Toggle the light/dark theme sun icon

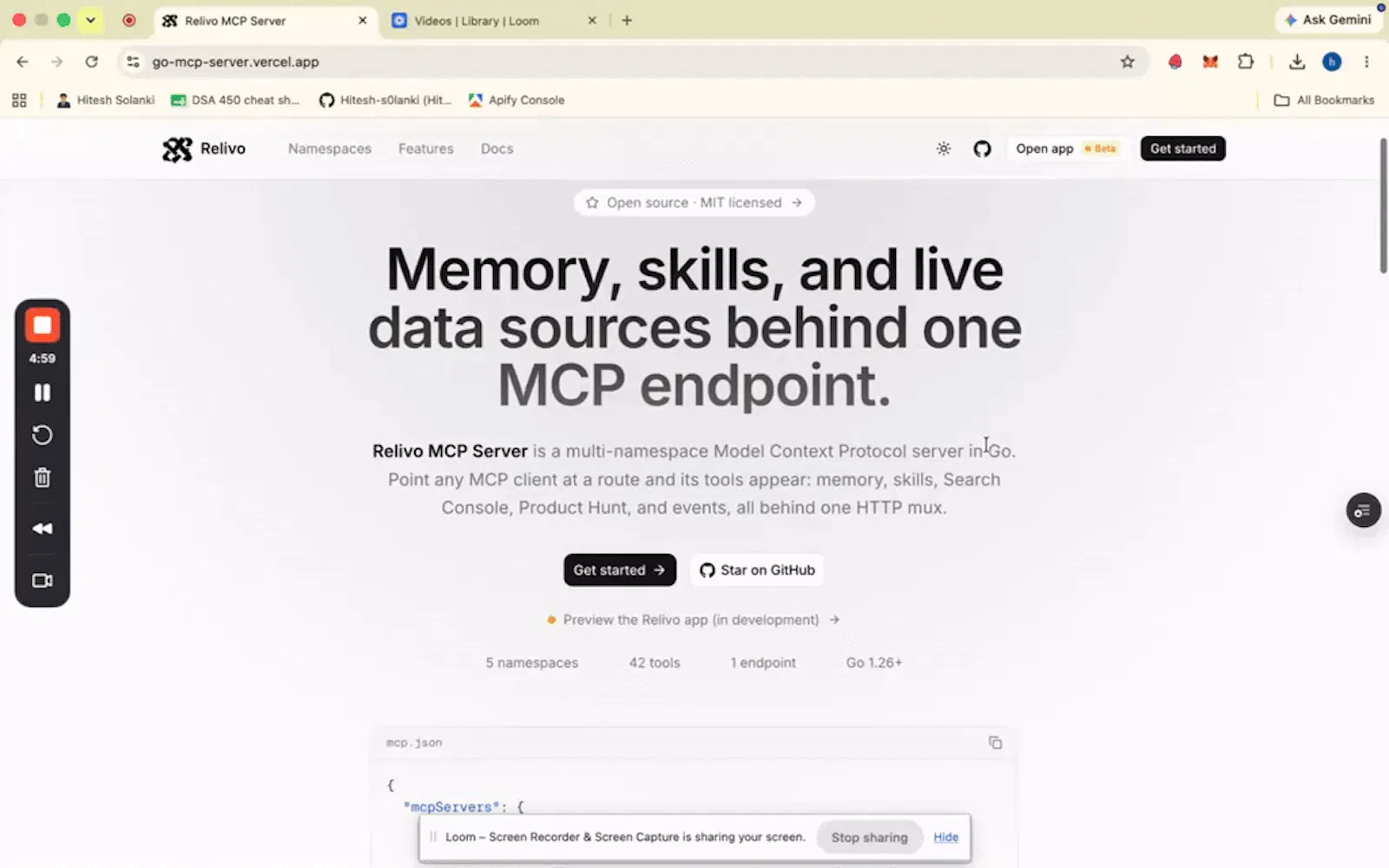coord(944,148)
